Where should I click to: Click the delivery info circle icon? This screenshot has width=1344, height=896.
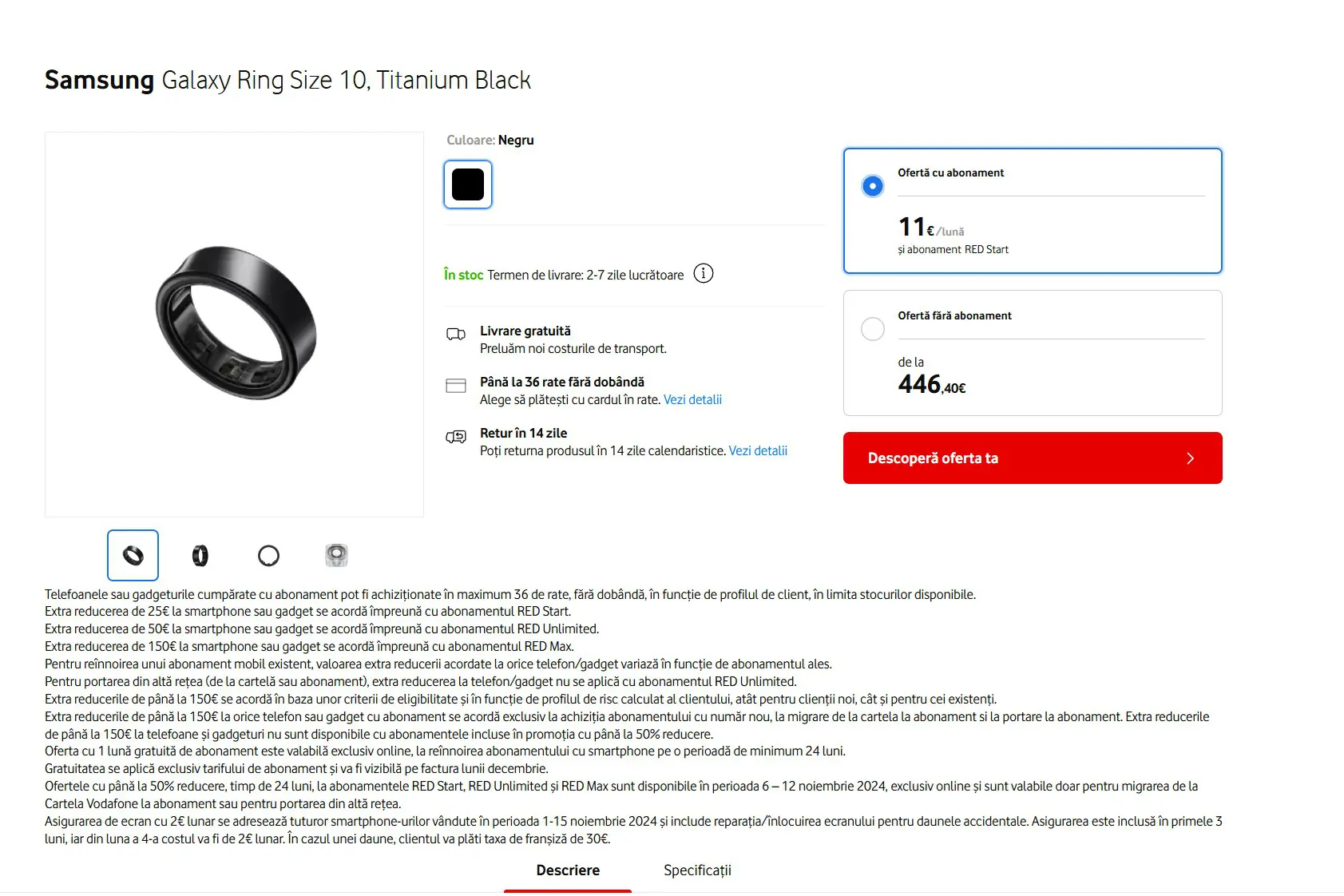point(704,274)
